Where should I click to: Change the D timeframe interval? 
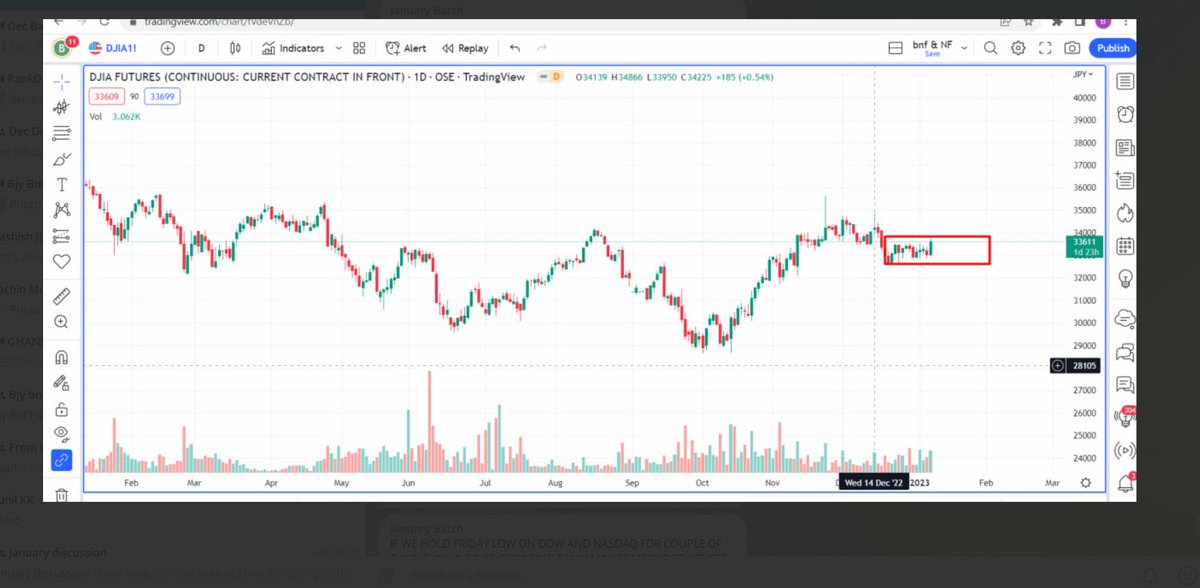pos(201,47)
